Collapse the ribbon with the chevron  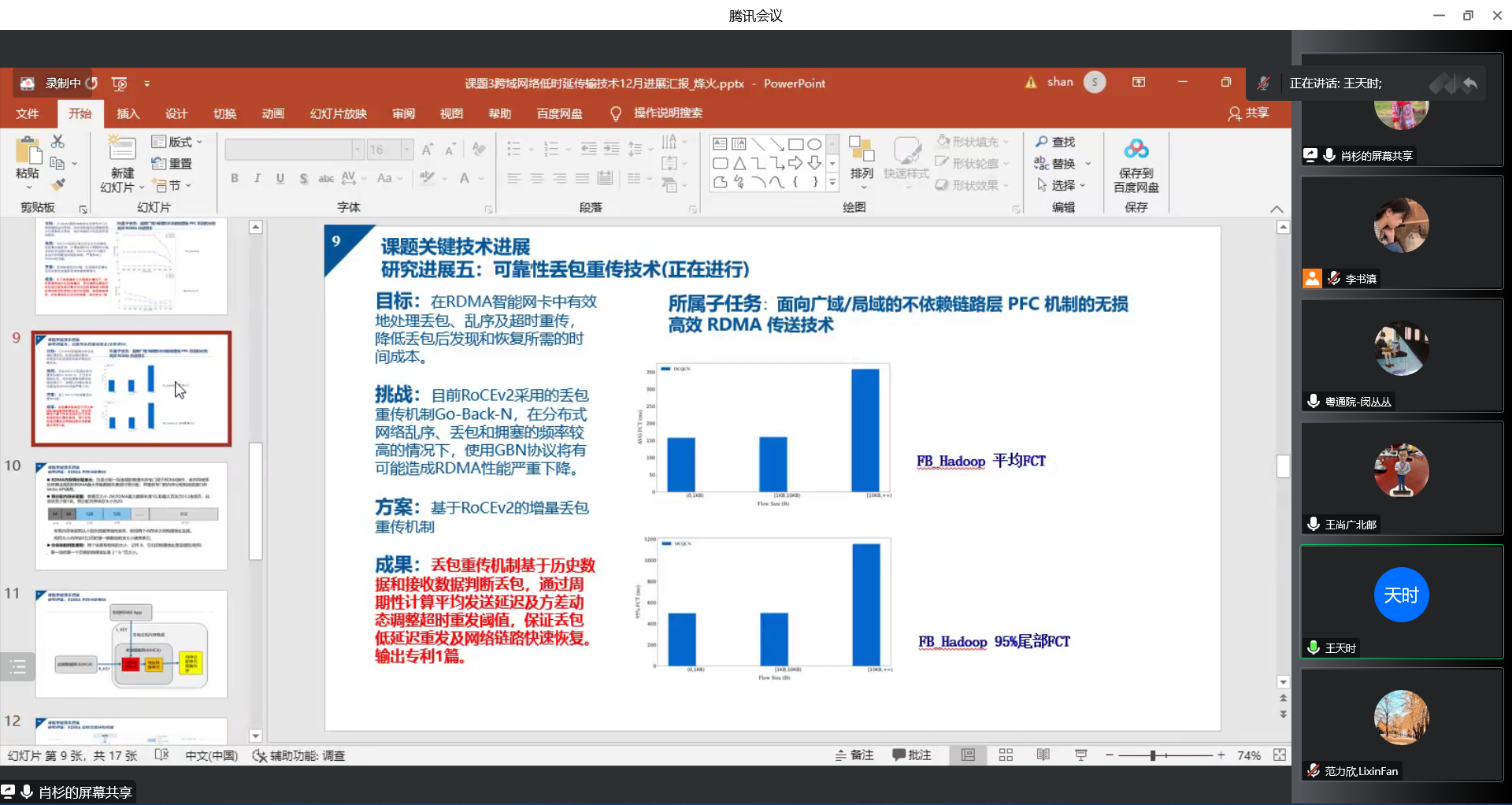(1277, 209)
